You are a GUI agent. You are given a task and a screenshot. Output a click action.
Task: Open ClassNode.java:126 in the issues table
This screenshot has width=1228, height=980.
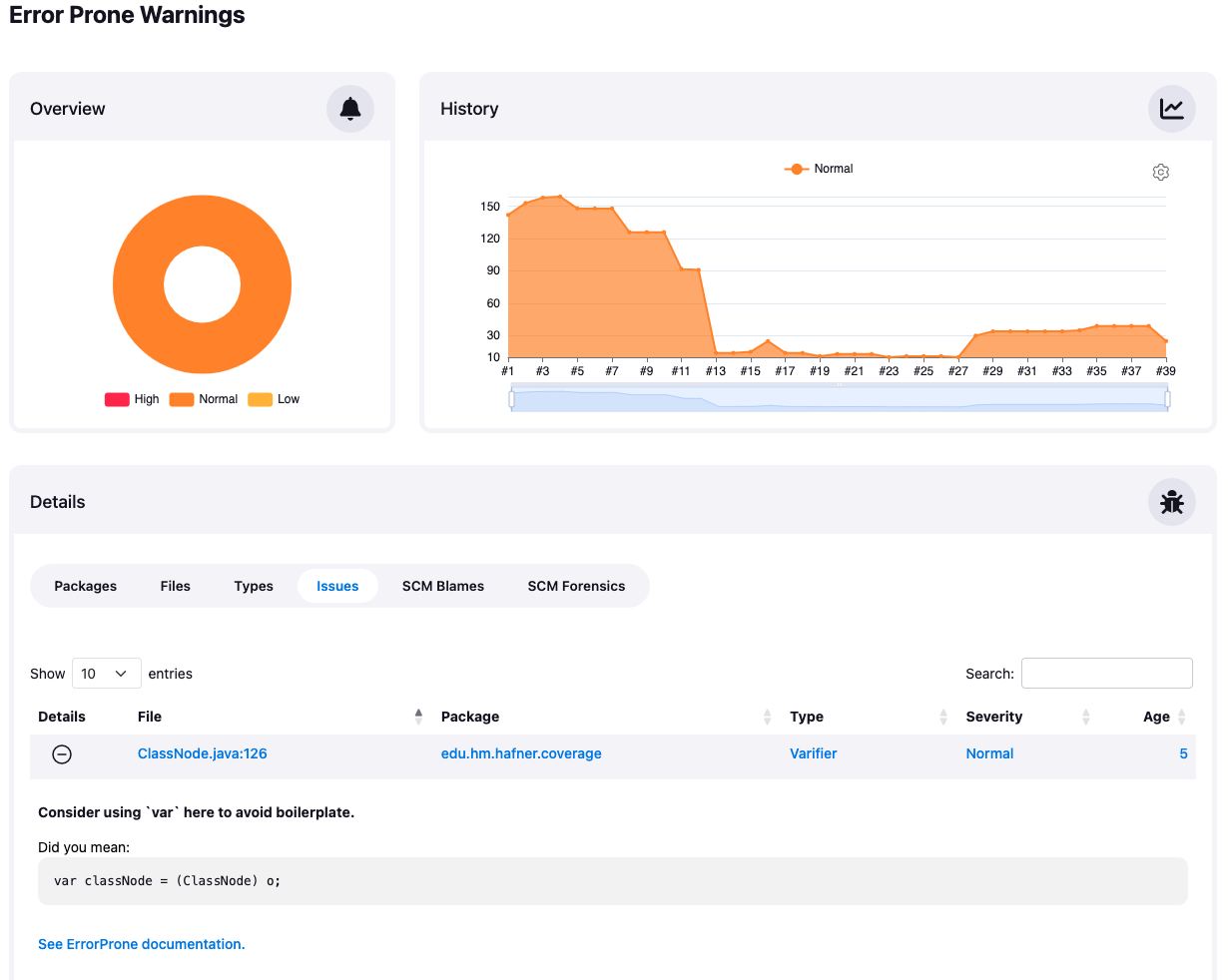(203, 753)
